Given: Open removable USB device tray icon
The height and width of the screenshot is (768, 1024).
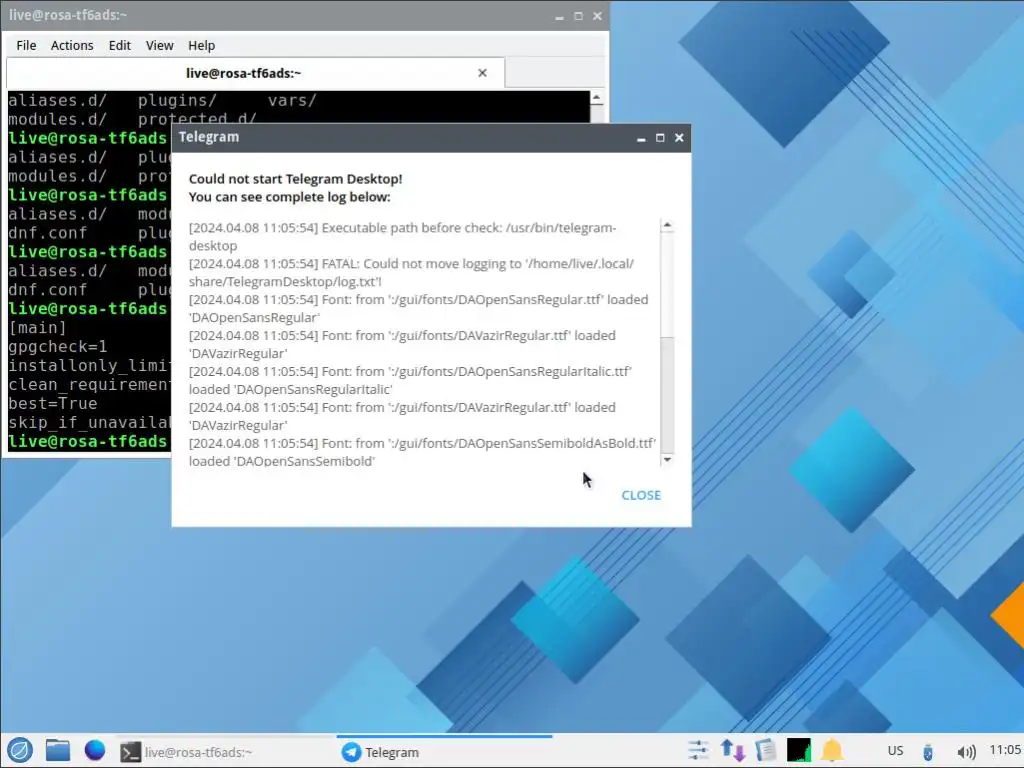Looking at the screenshot, I should pos(927,752).
